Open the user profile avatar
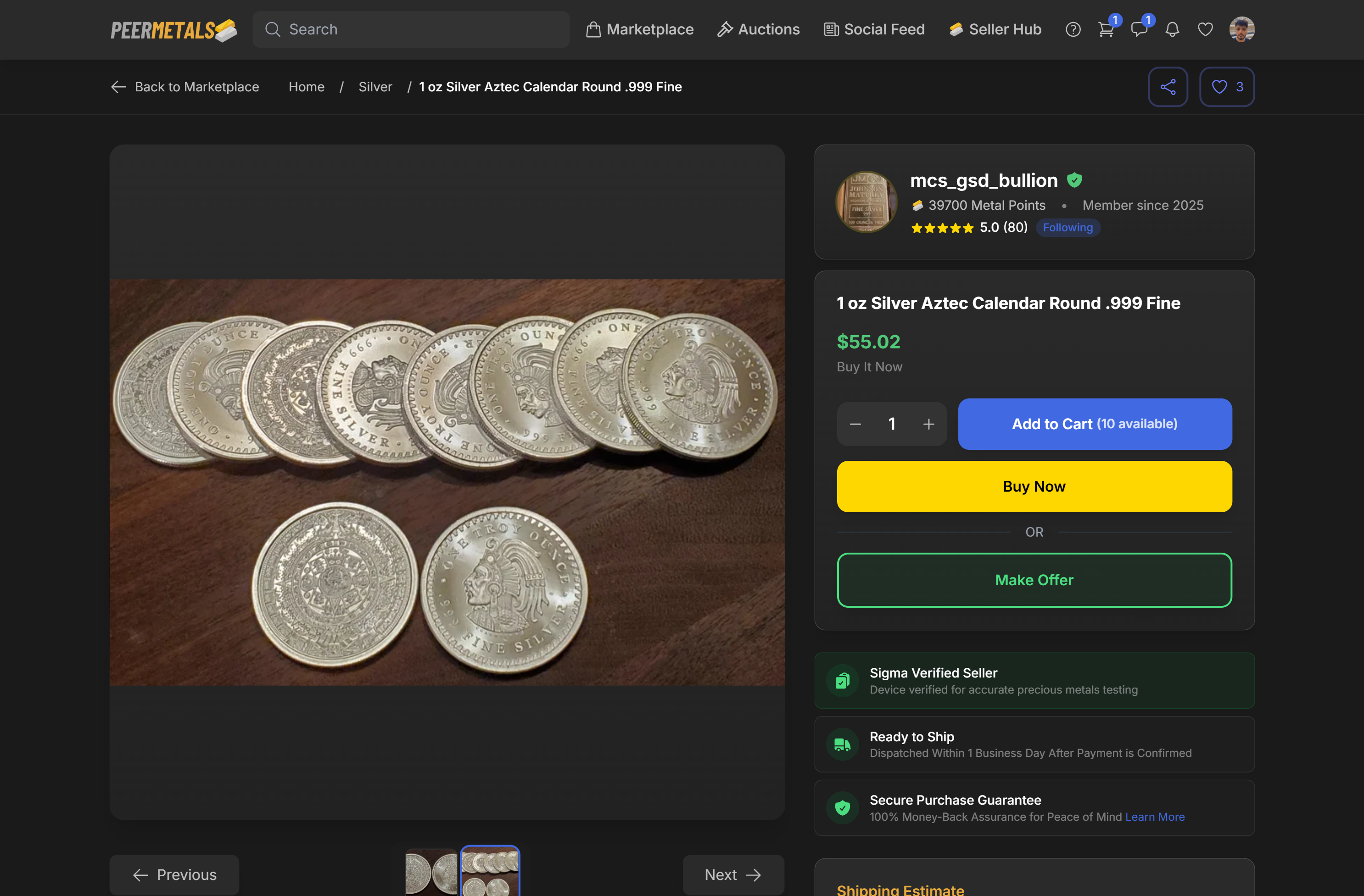1364x896 pixels. pos(1241,29)
